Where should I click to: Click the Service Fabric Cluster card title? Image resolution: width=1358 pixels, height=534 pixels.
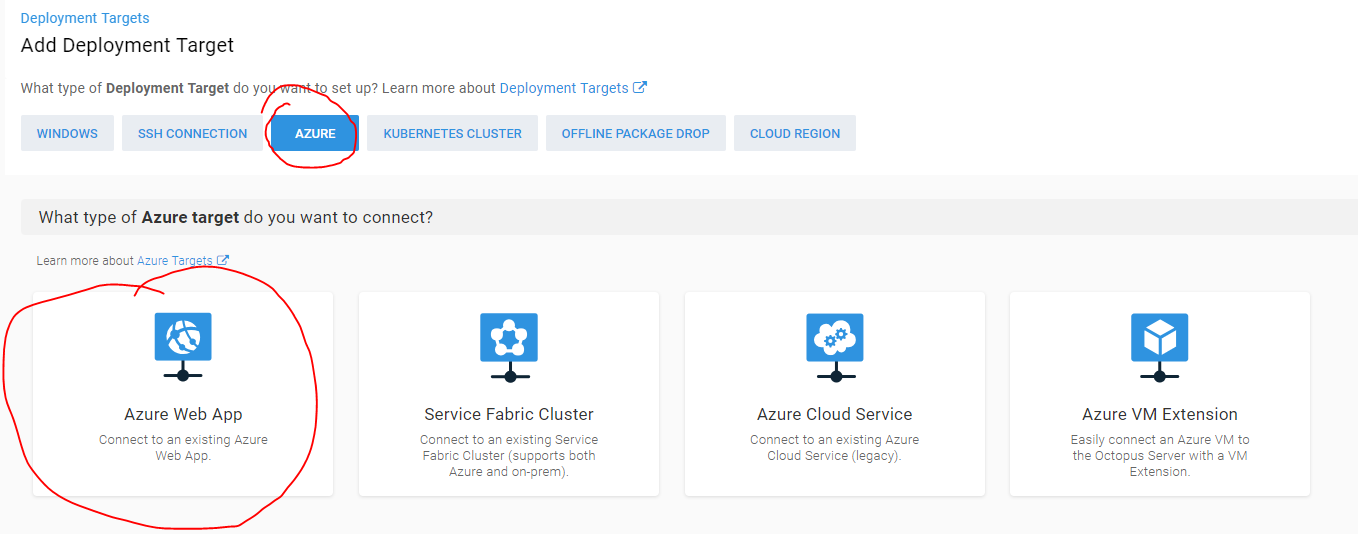509,414
